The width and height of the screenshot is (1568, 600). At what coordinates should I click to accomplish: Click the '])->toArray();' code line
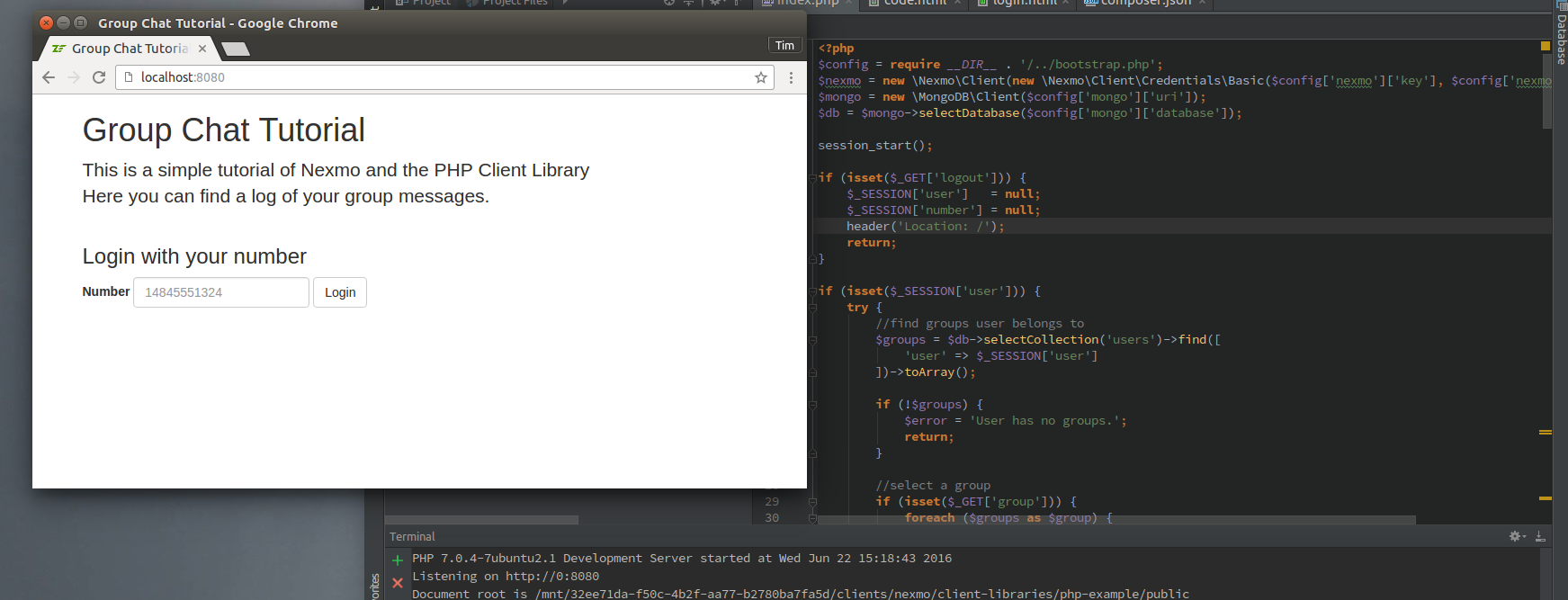click(926, 372)
